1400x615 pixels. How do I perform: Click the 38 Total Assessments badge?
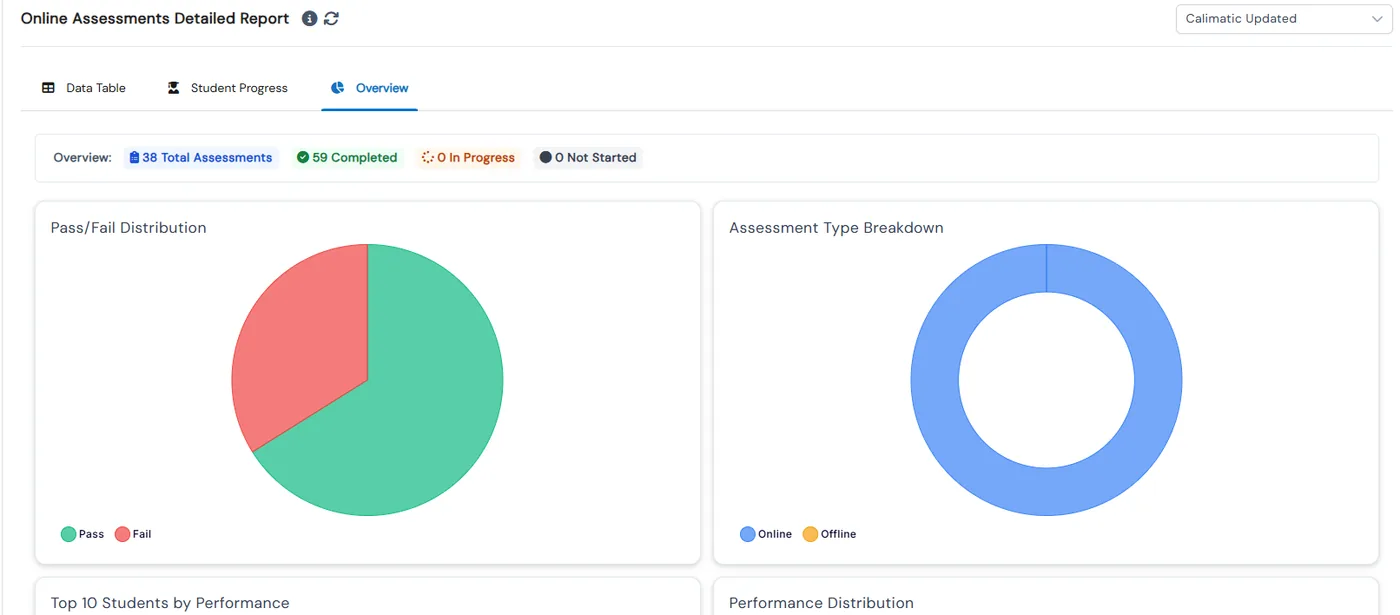coord(201,158)
